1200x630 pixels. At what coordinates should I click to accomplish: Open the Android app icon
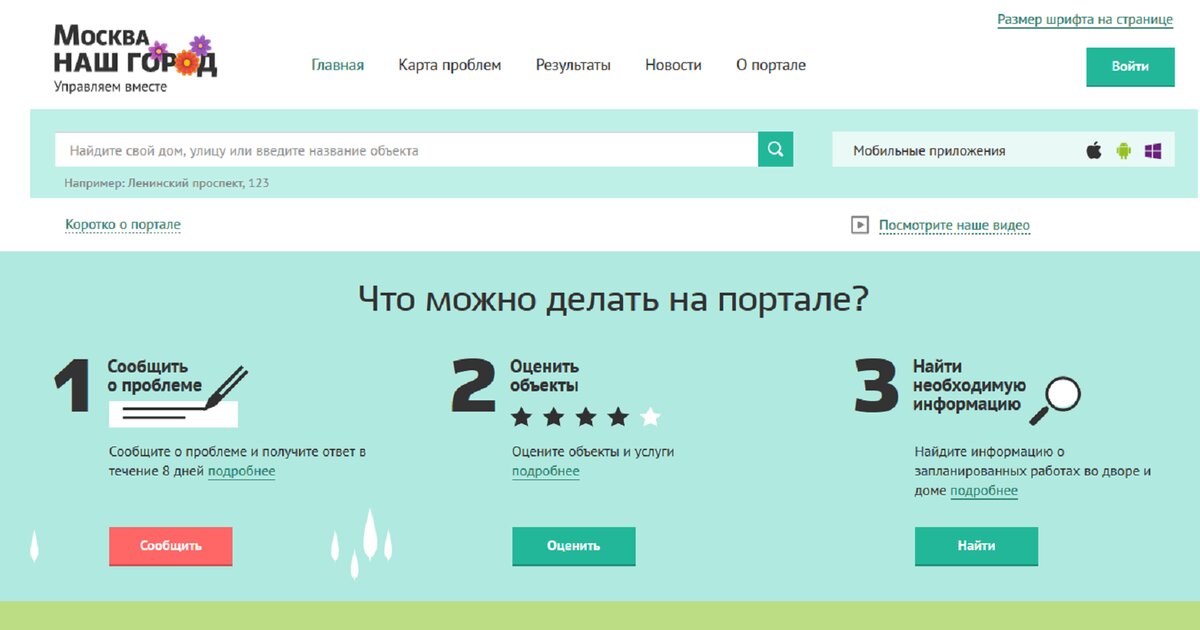[x=1123, y=151]
